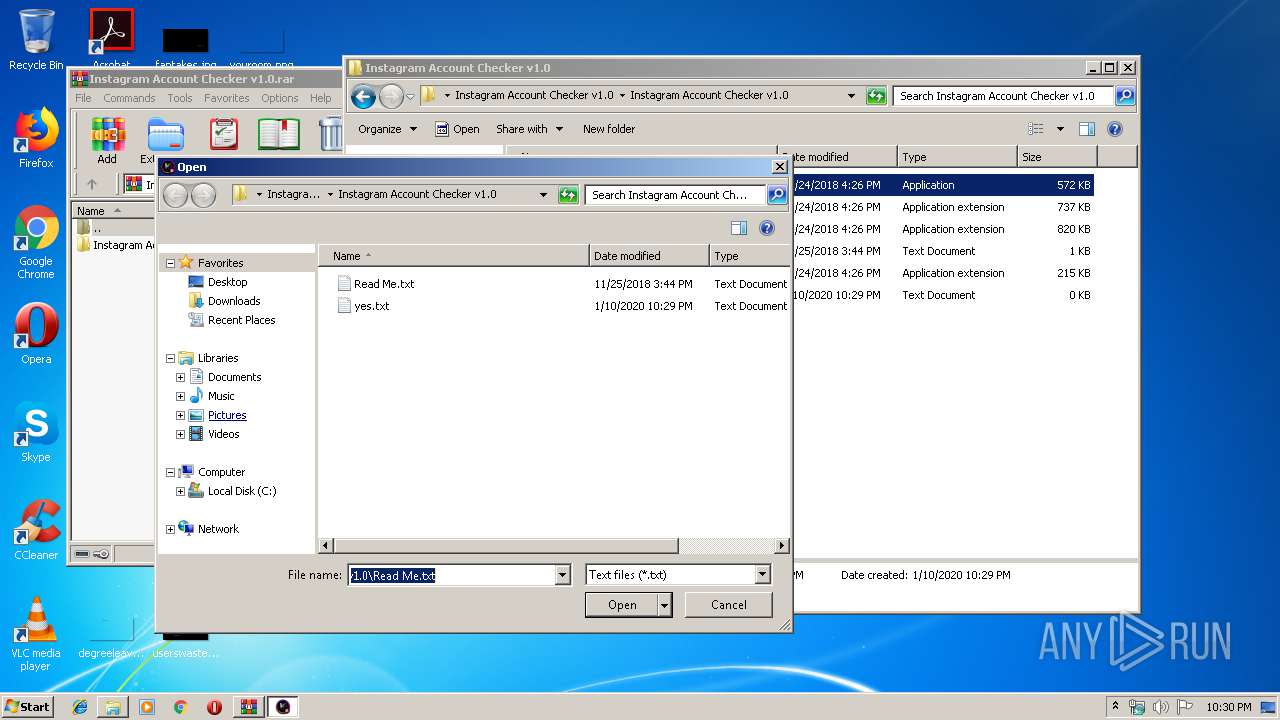Select the Read Me.txt file
Image resolution: width=1280 pixels, height=720 pixels.
pyautogui.click(x=384, y=284)
